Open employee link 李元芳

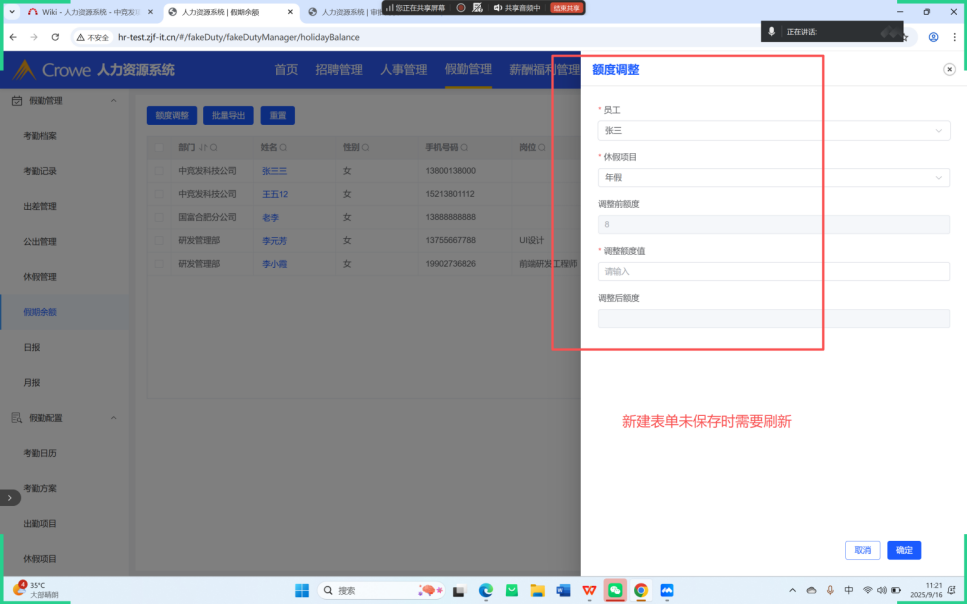tap(275, 241)
